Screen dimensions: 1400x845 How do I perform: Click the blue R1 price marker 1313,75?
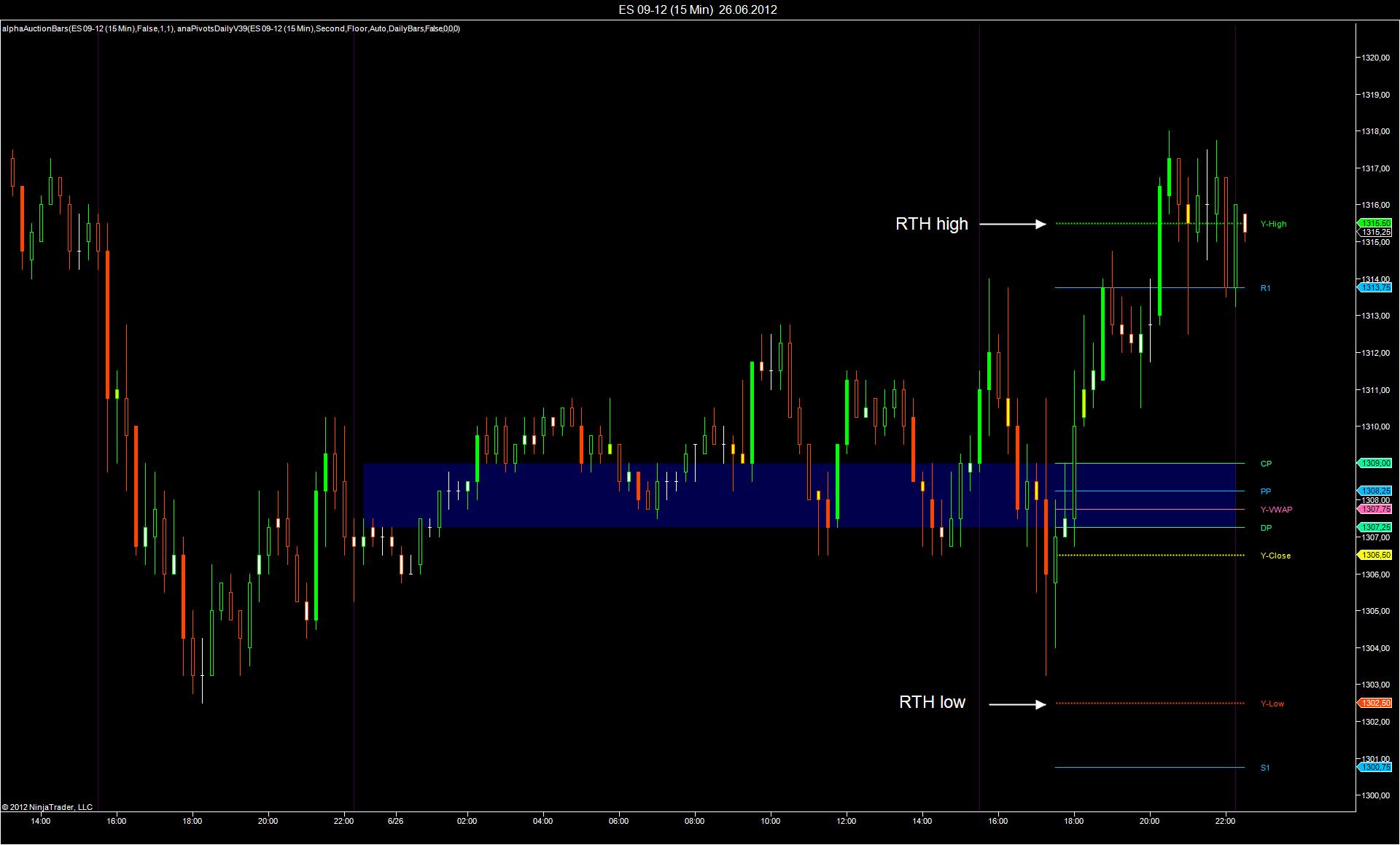[x=1375, y=288]
